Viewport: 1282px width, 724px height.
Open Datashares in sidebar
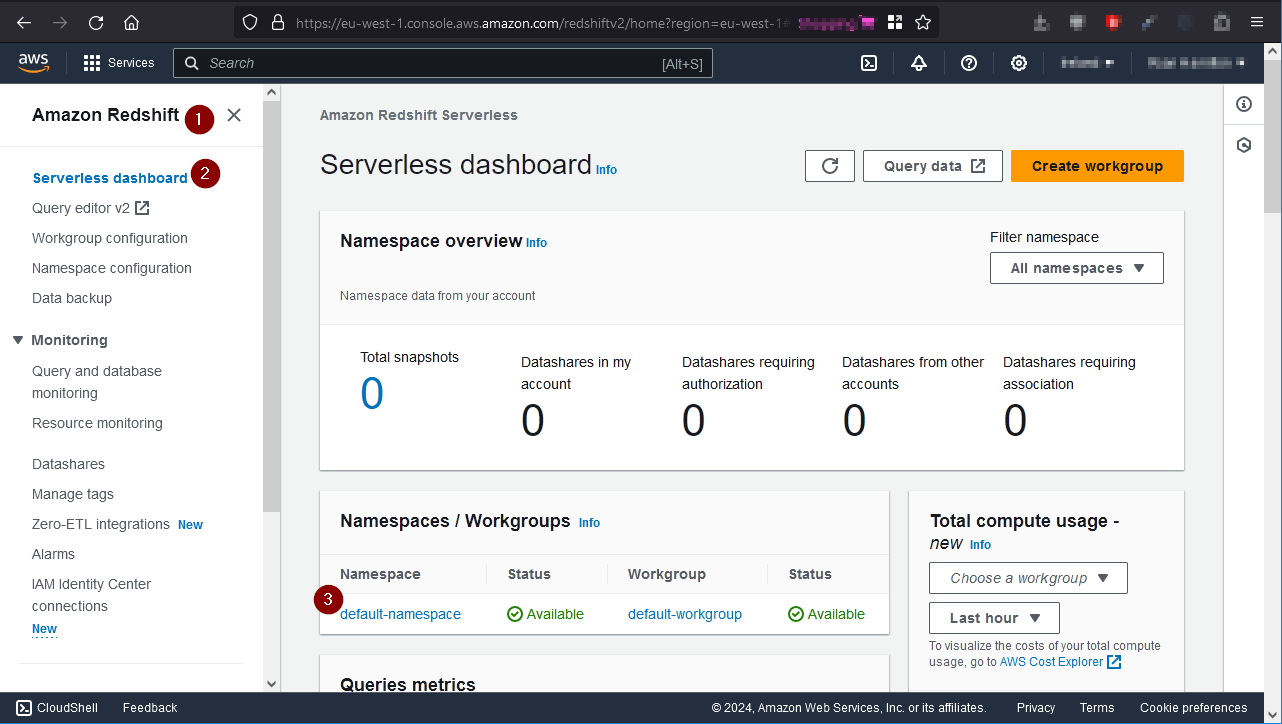pos(68,464)
